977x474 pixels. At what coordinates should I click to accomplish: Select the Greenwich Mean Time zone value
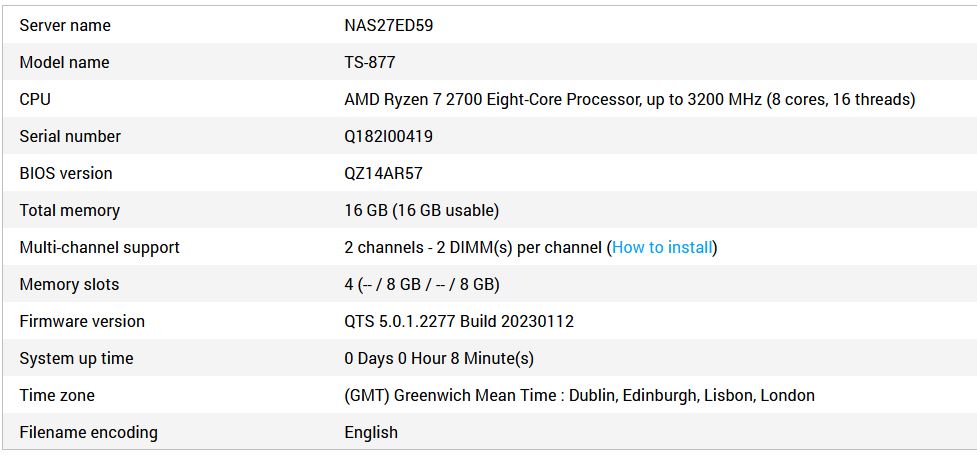579,395
